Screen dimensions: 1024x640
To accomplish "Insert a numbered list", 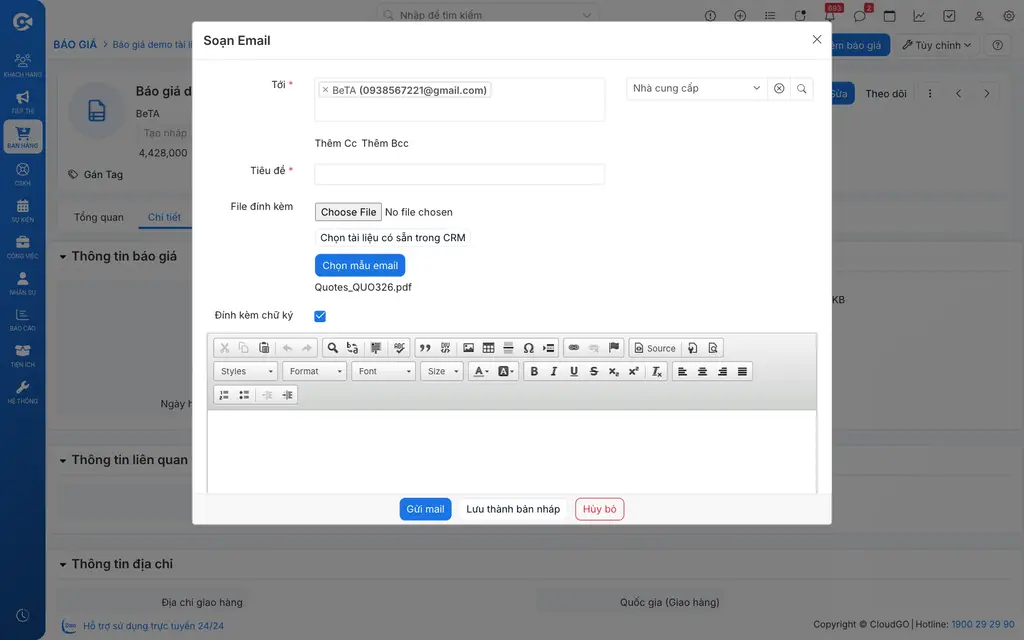I will click(x=224, y=395).
